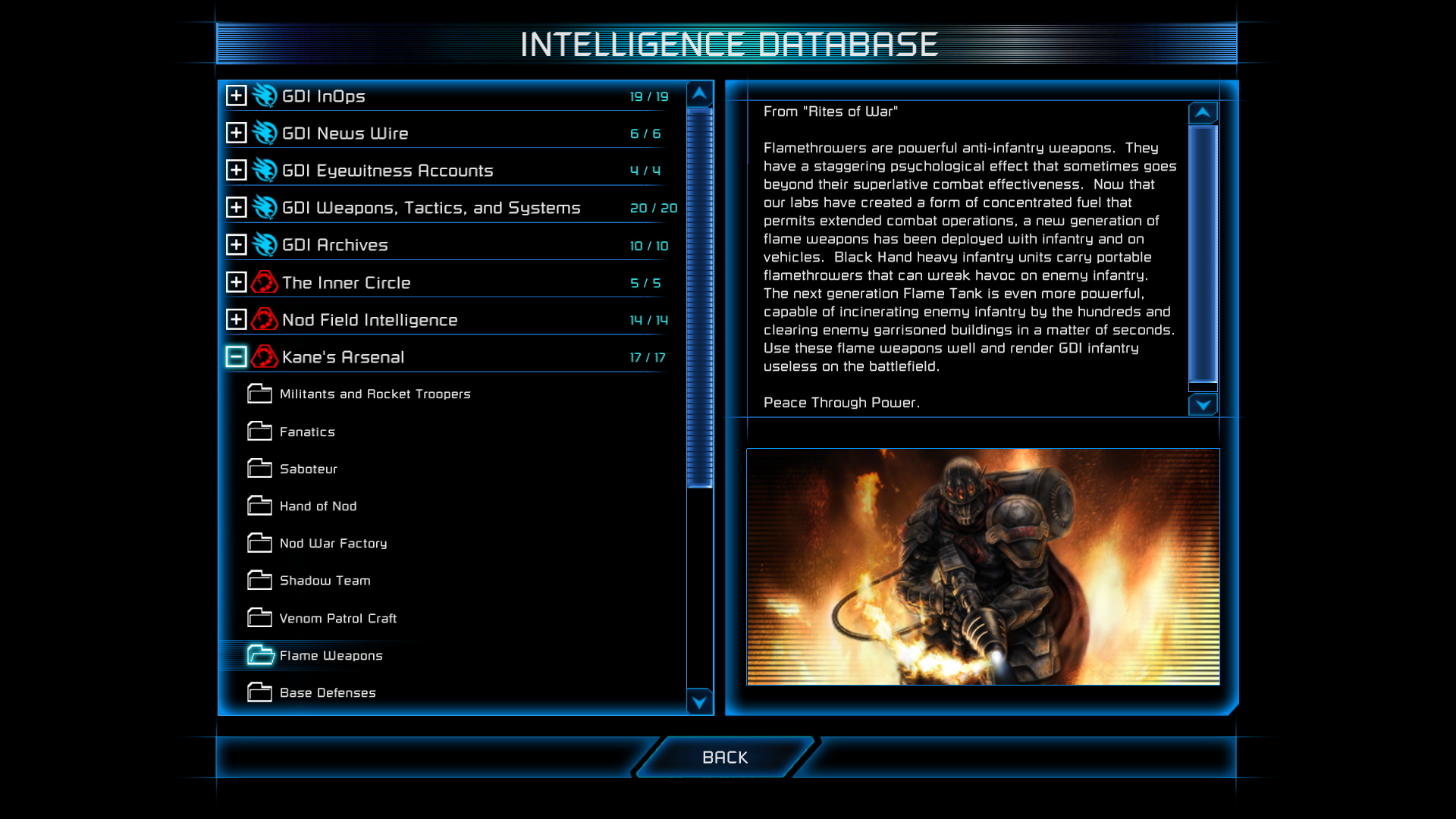The image size is (1456, 819).
Task: Expand the GDI Eyewitness Accounts category
Action: tap(236, 170)
